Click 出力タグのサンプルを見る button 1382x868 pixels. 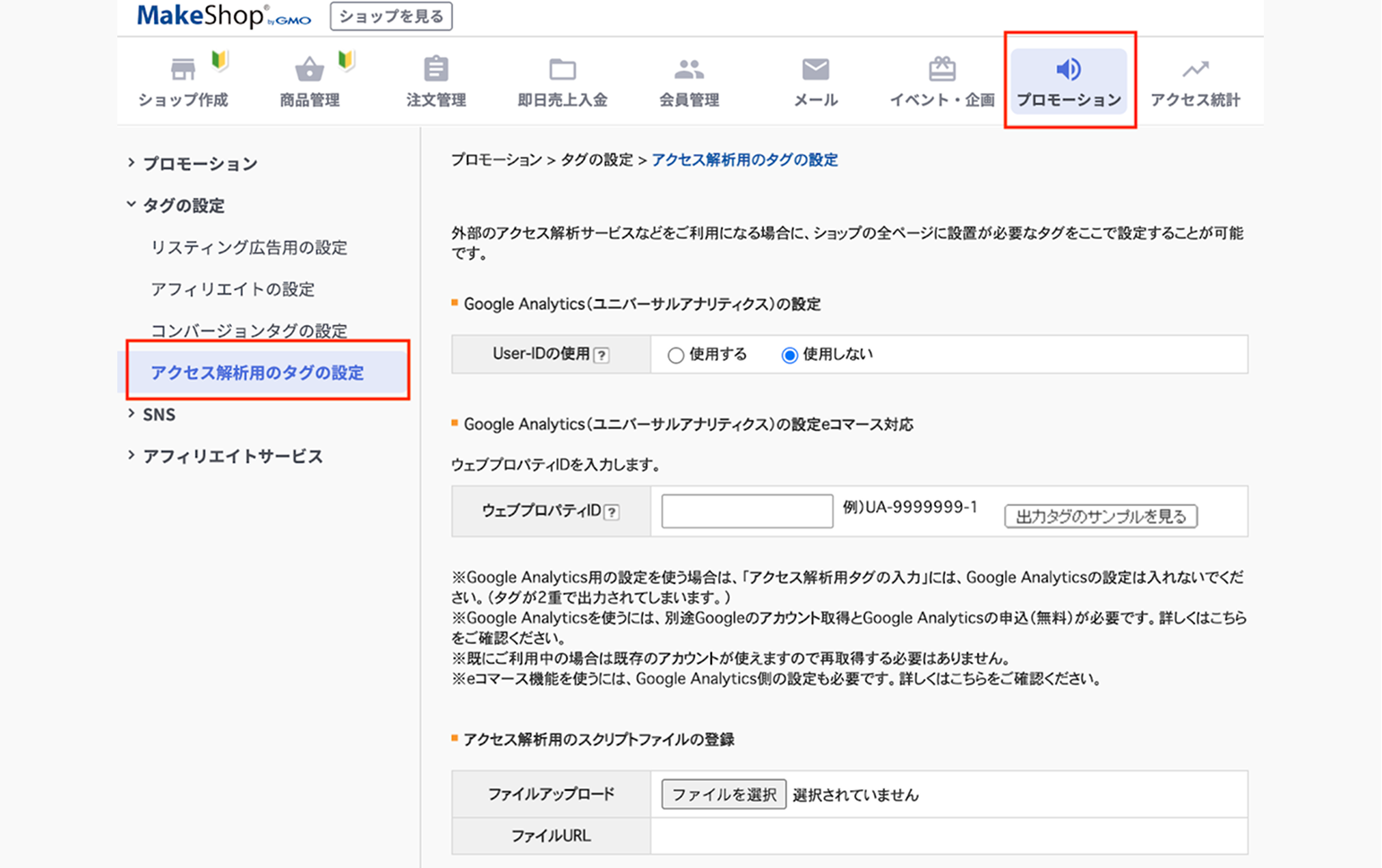tap(1101, 516)
